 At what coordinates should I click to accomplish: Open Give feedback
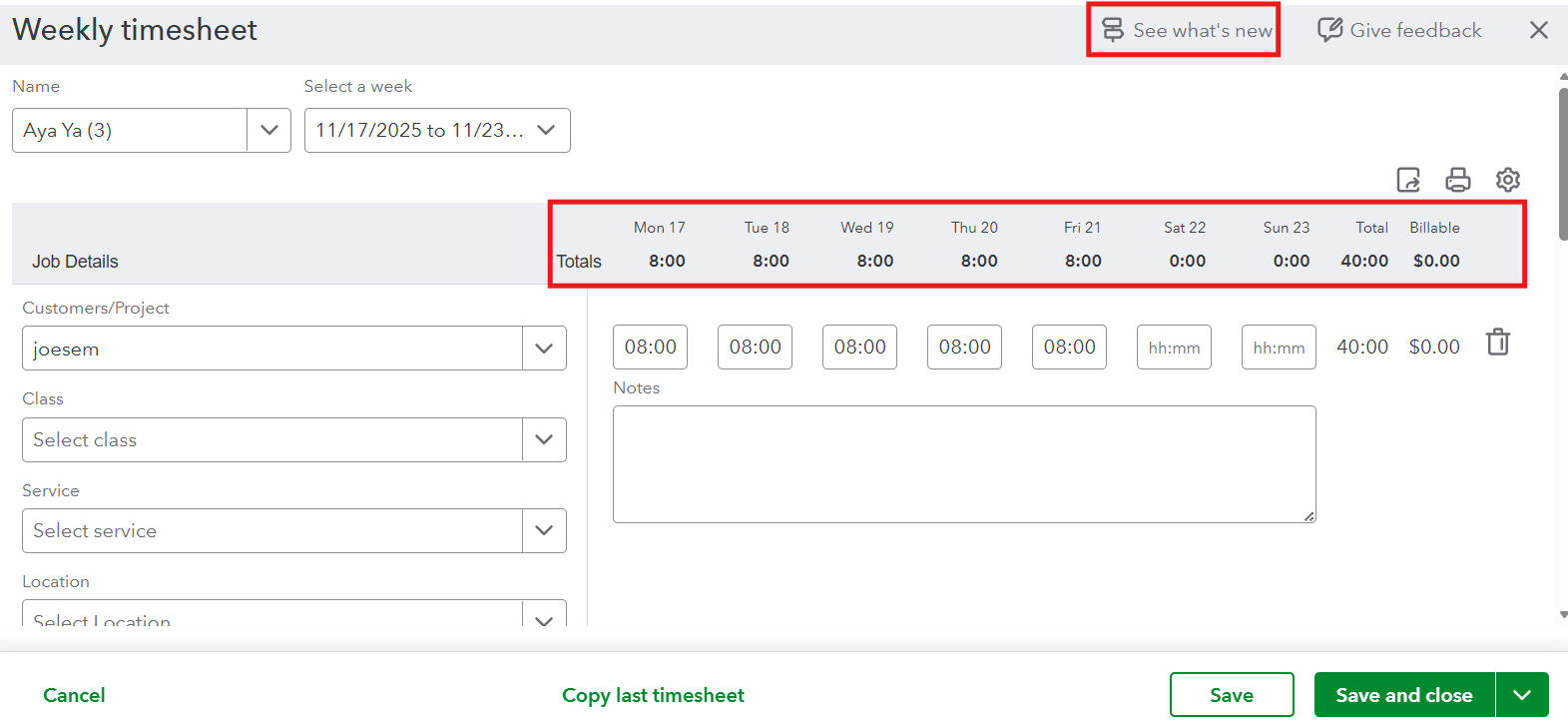pos(1399,30)
